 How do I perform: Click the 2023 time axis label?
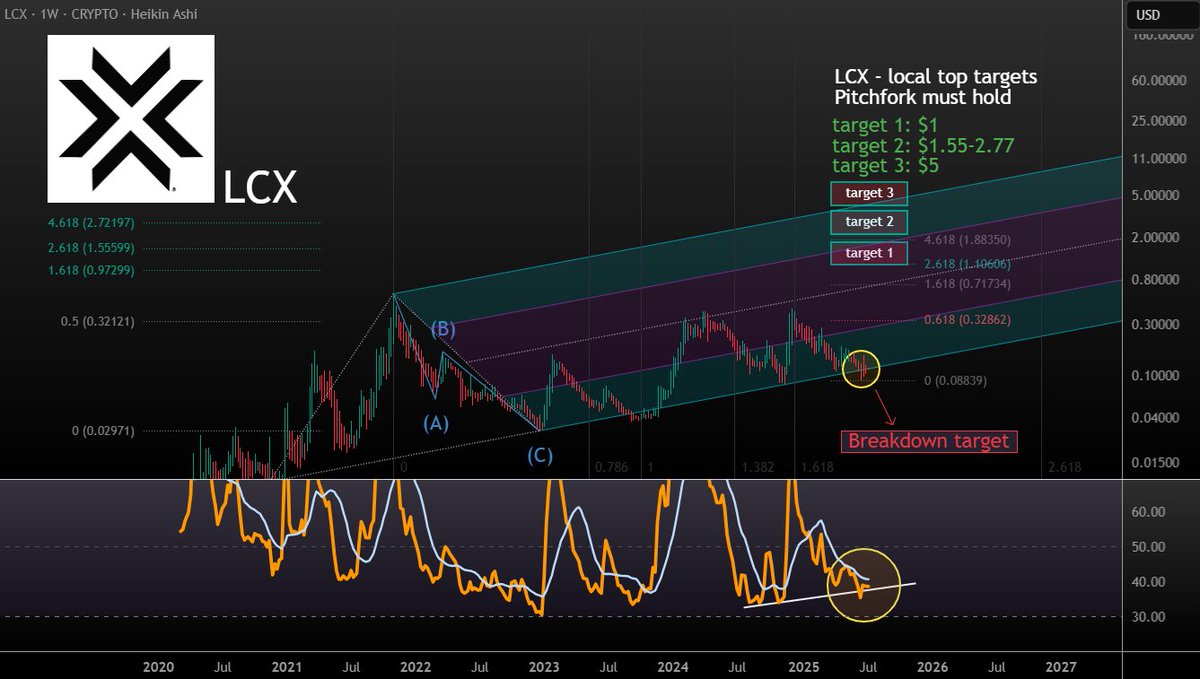(x=543, y=665)
